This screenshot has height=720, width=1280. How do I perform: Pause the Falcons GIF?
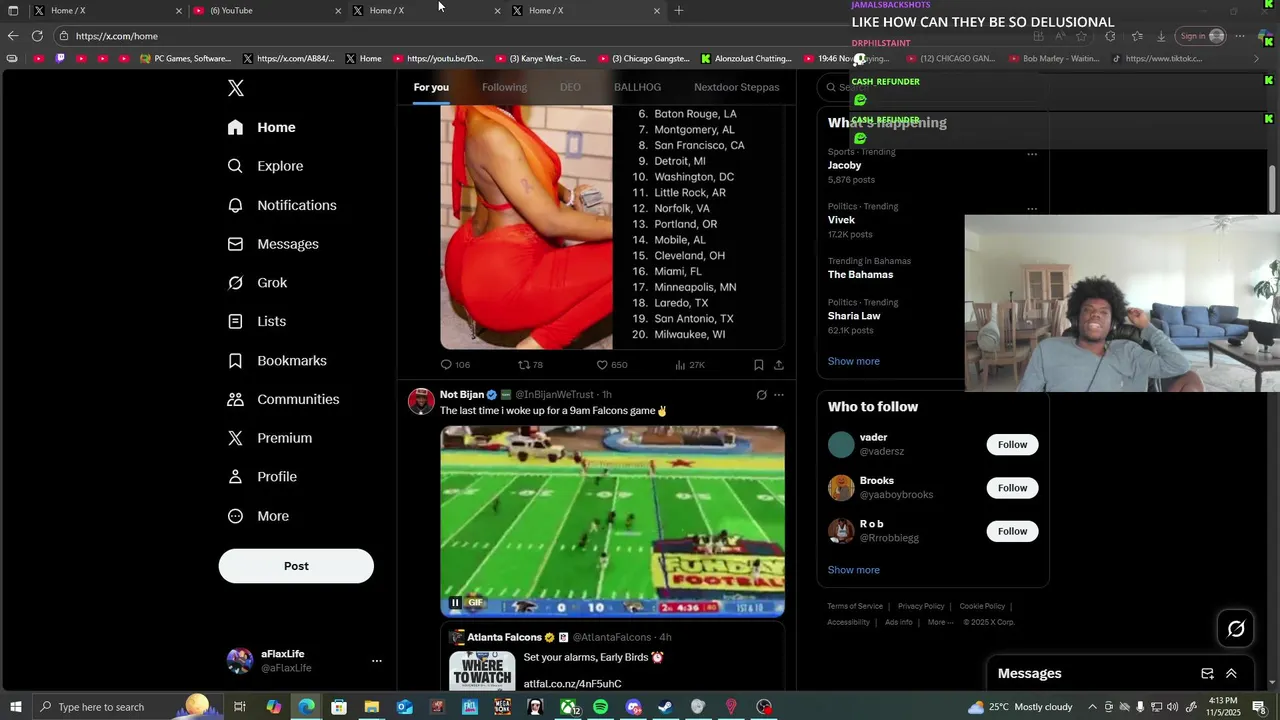[x=455, y=603]
